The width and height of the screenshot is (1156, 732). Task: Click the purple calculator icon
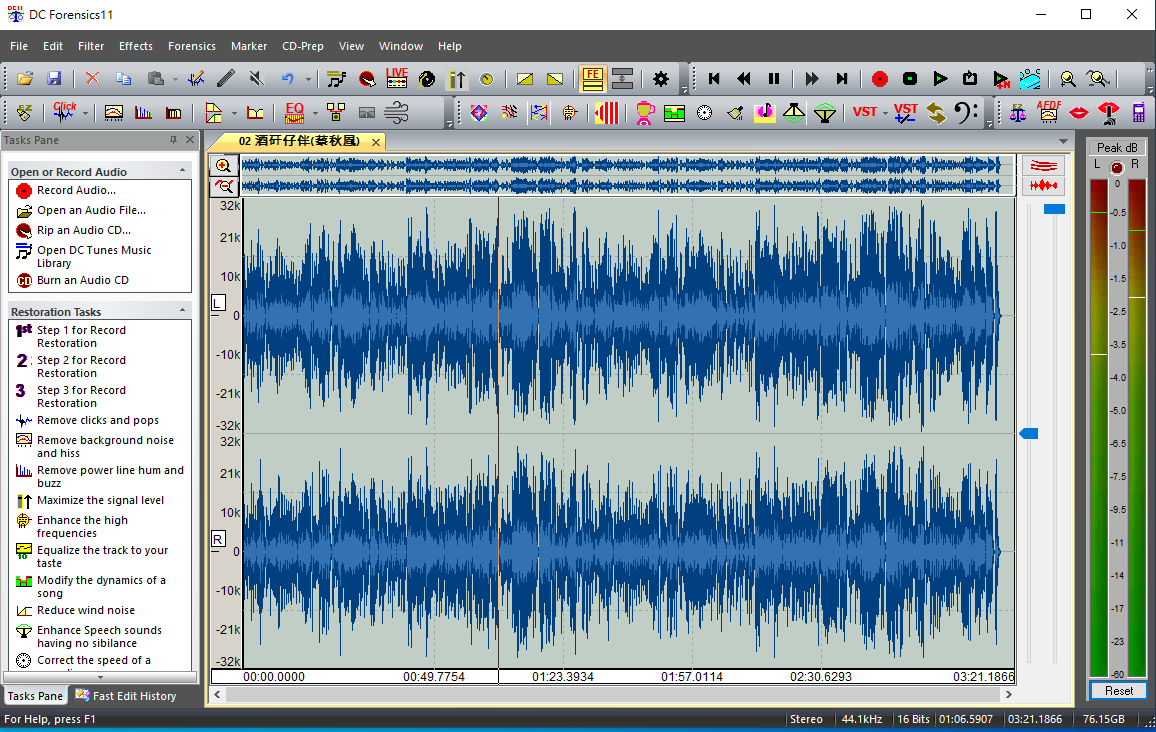[1139, 112]
